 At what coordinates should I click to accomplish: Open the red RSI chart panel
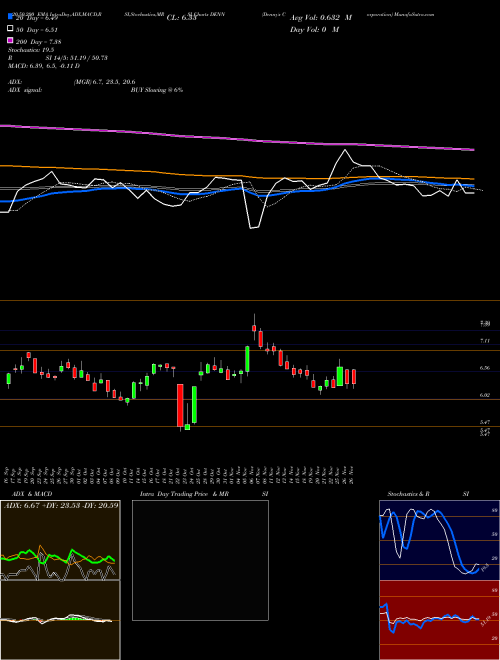pyautogui.click(x=439, y=620)
